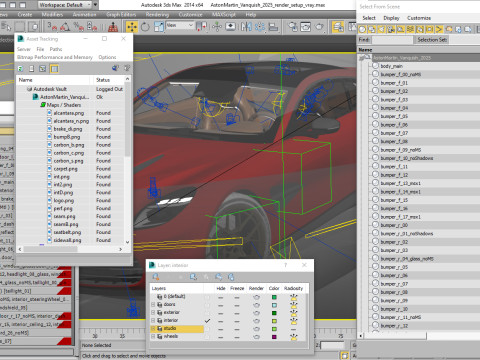The image size is (480, 360).
Task: Click the Asset Tracking horizontal scrollbar
Action: click(x=70, y=249)
